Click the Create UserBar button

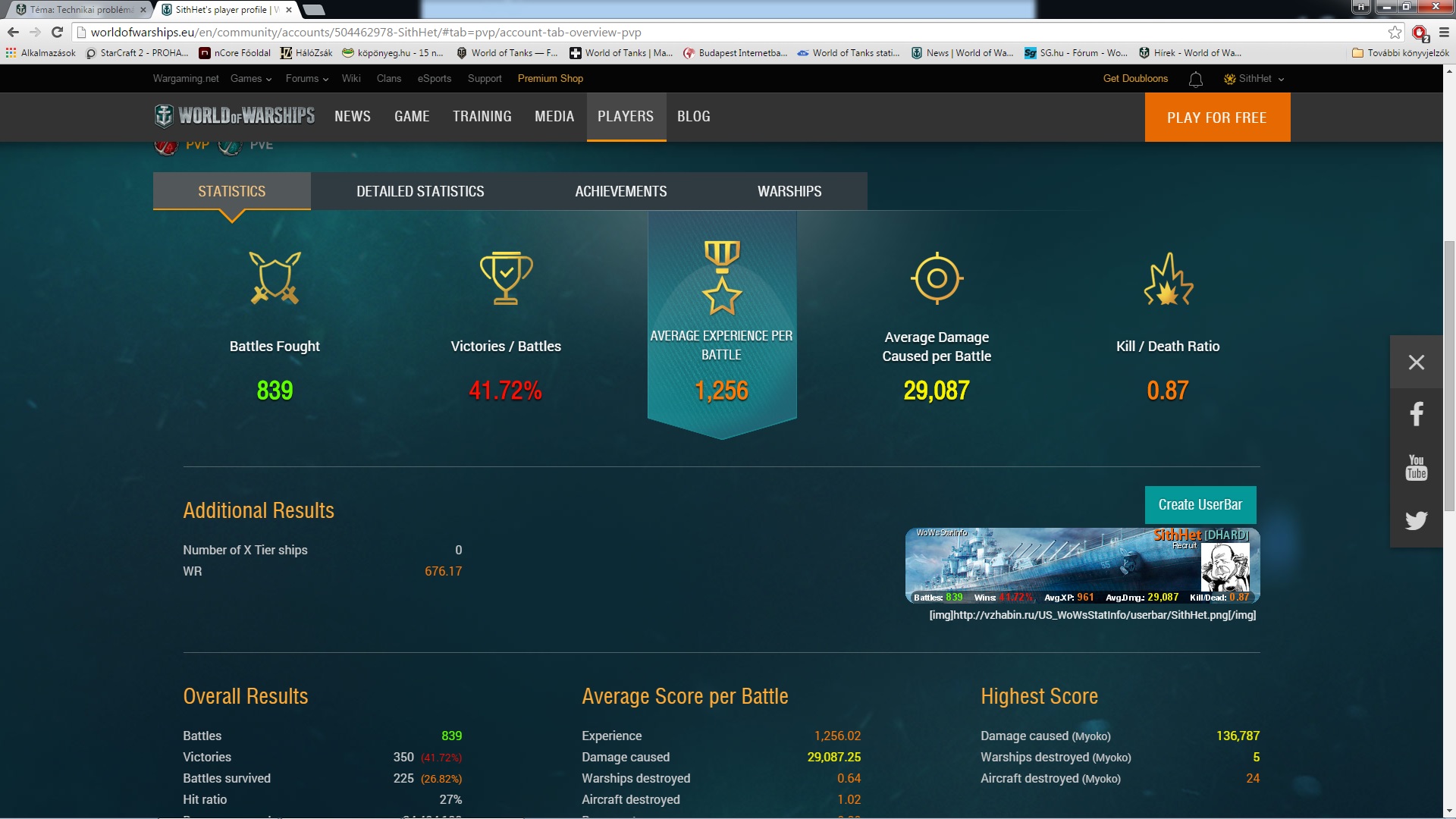(x=1200, y=505)
